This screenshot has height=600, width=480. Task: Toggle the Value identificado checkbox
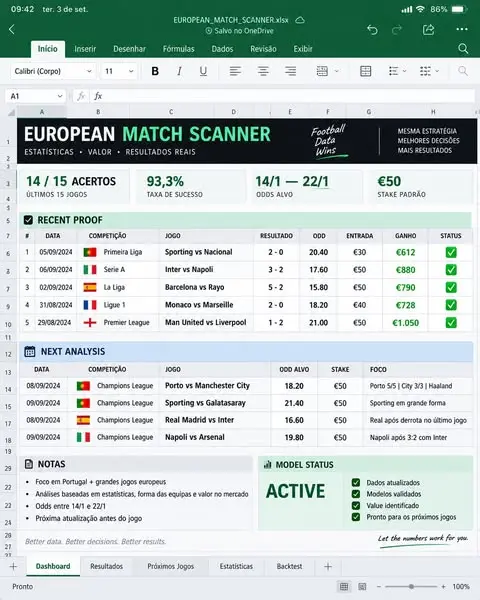coord(356,505)
